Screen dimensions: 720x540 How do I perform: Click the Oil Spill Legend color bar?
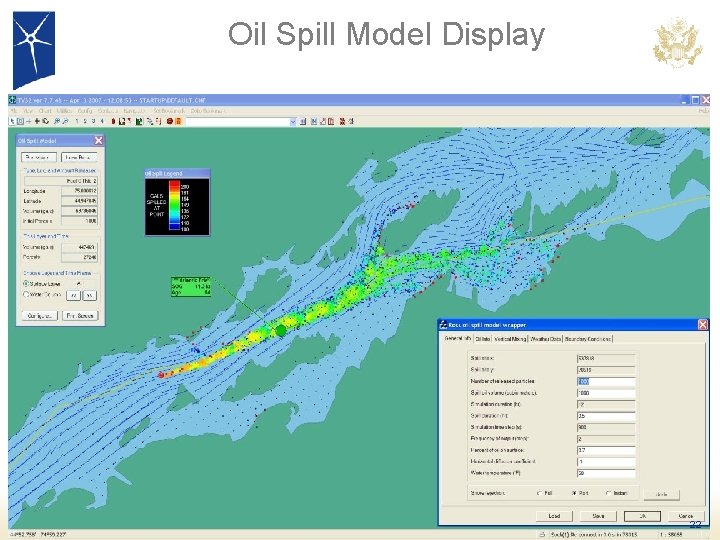[174, 205]
